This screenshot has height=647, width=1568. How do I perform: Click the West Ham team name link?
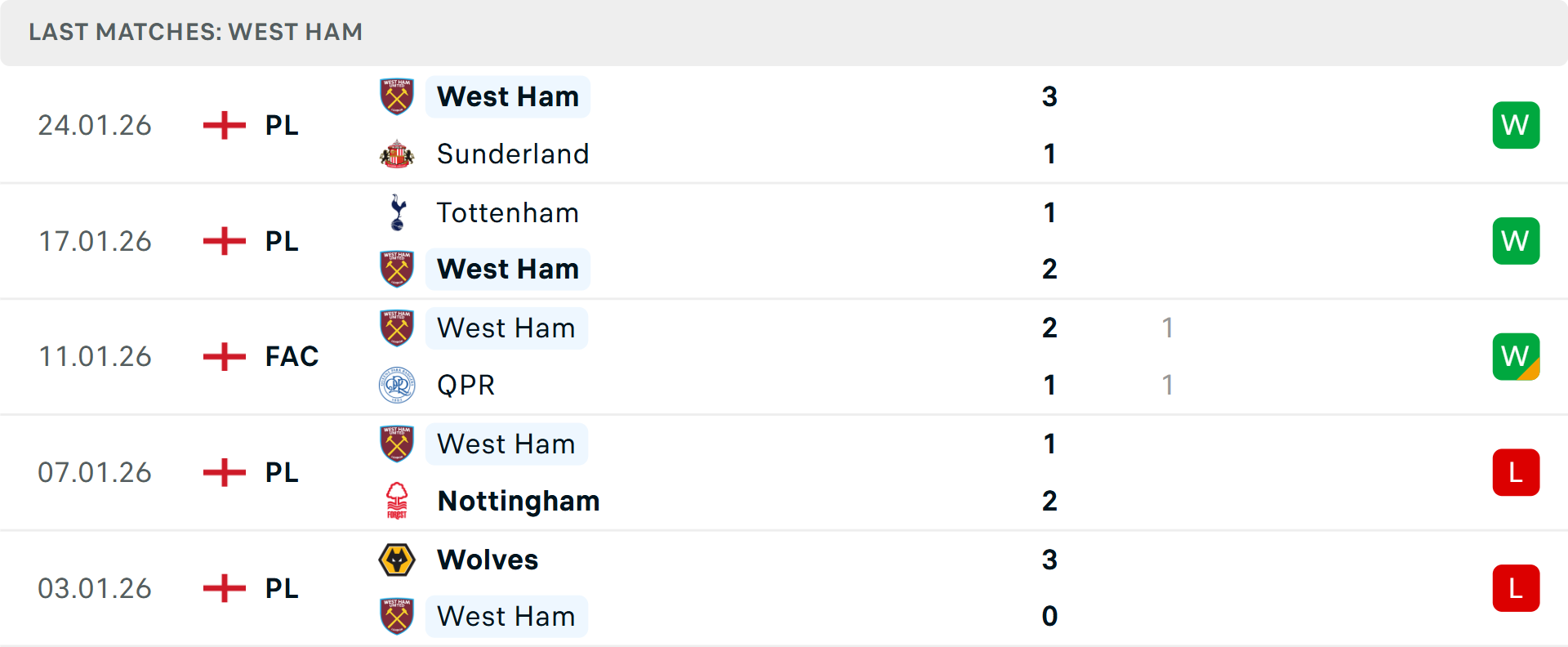(x=508, y=96)
